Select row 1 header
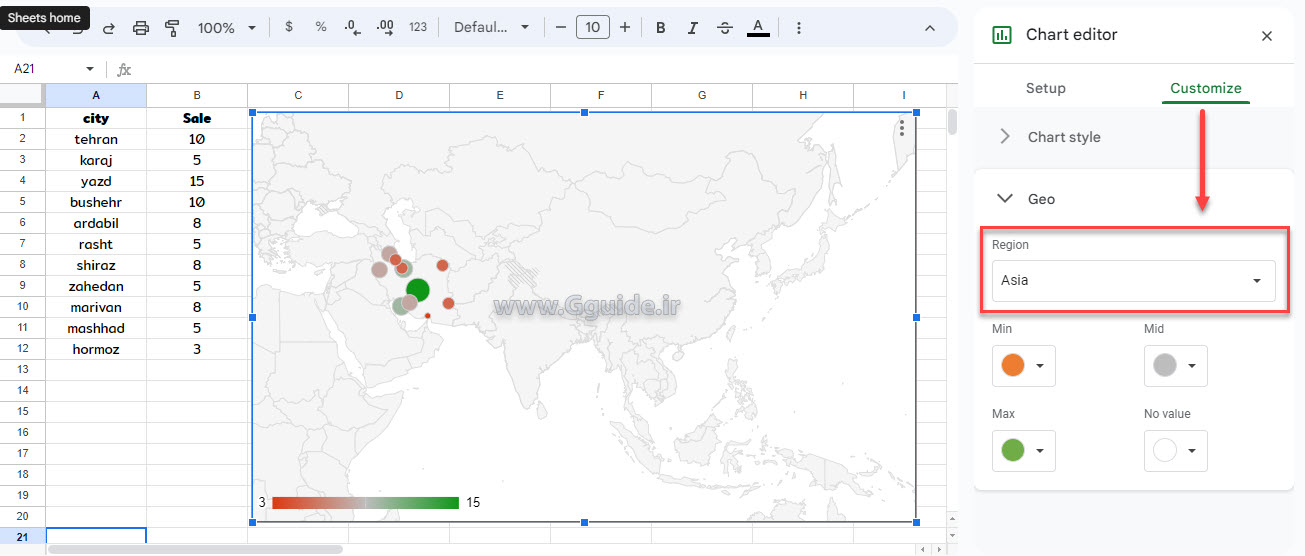1305x556 pixels. [x=22, y=118]
